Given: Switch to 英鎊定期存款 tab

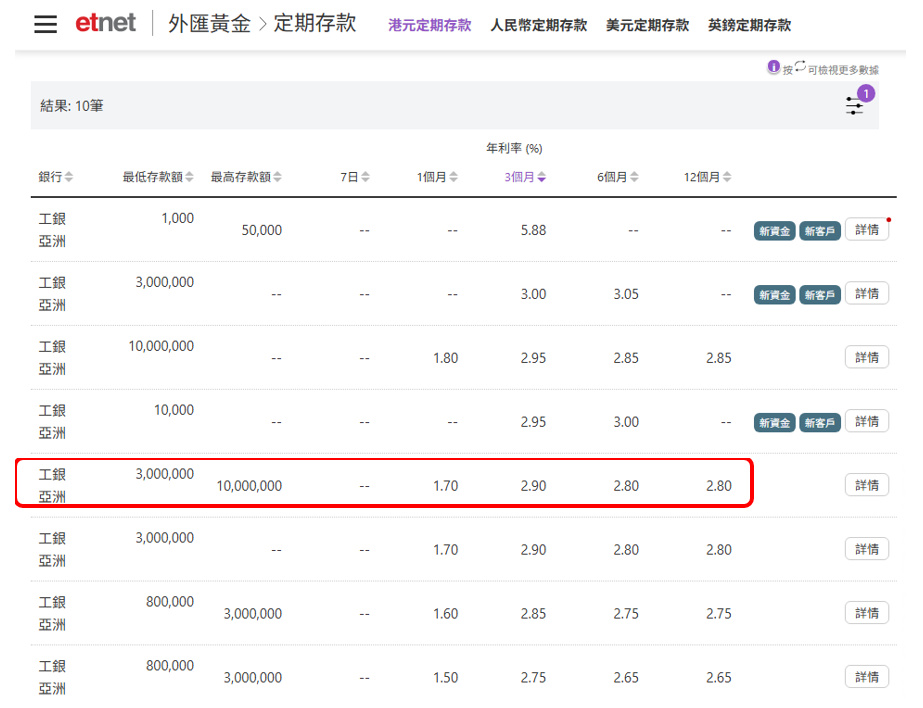Looking at the screenshot, I should click(749, 25).
